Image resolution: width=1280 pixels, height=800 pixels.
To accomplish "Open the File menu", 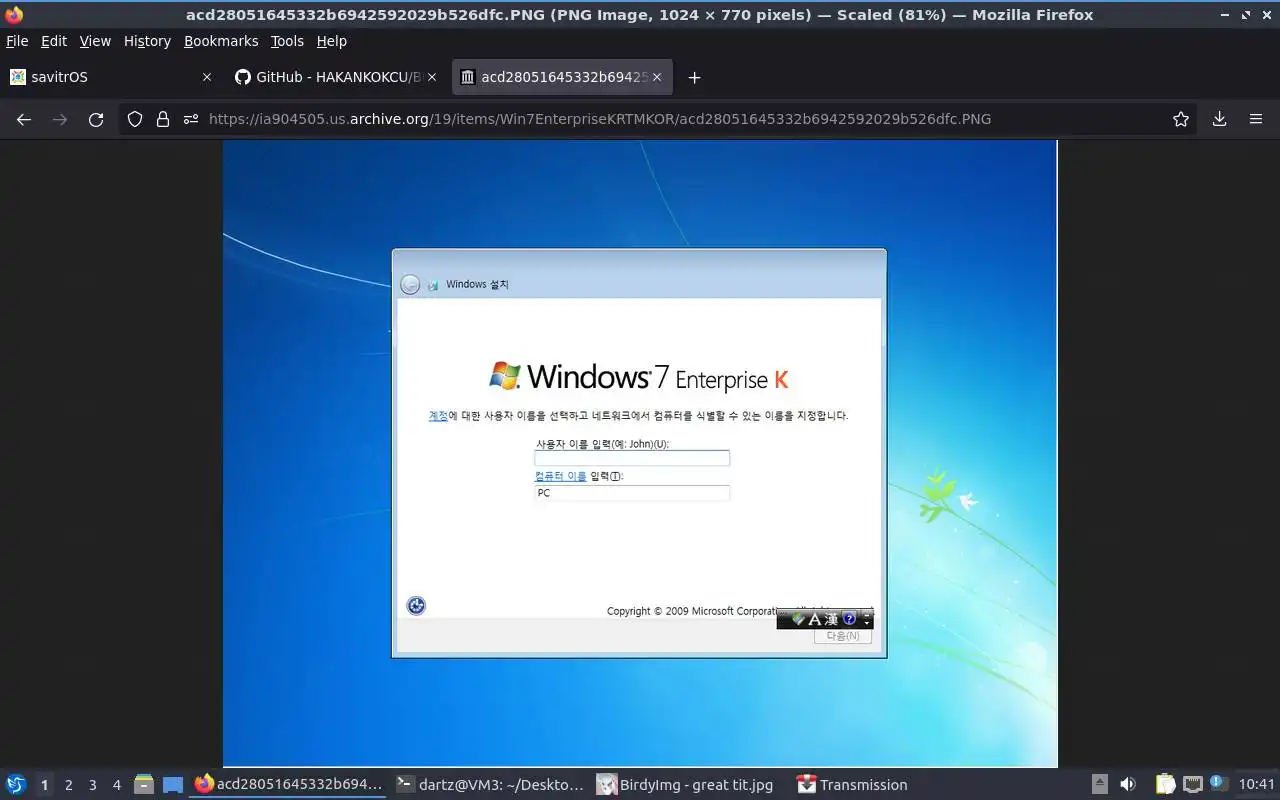I will (17, 41).
